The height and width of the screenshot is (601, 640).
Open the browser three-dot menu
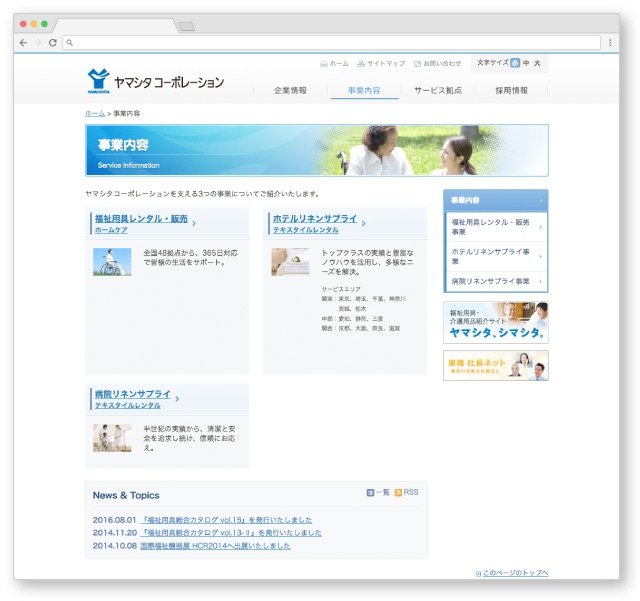click(610, 42)
